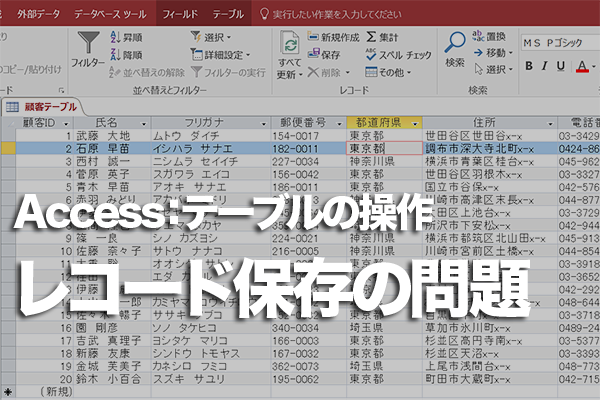Run spell check with スペルチェック icon
The width and height of the screenshot is (600, 400).
click(371, 54)
